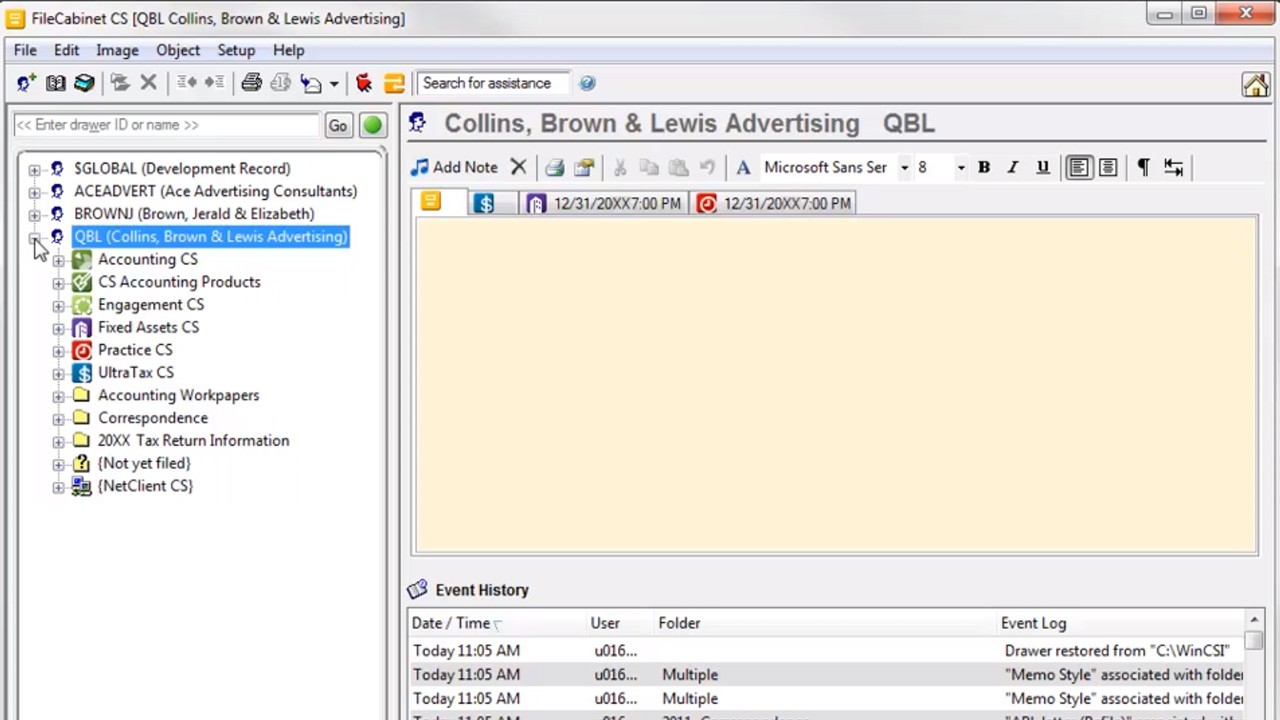Image resolution: width=1280 pixels, height=720 pixels.
Task: Delete note using the X icon
Action: [x=518, y=167]
